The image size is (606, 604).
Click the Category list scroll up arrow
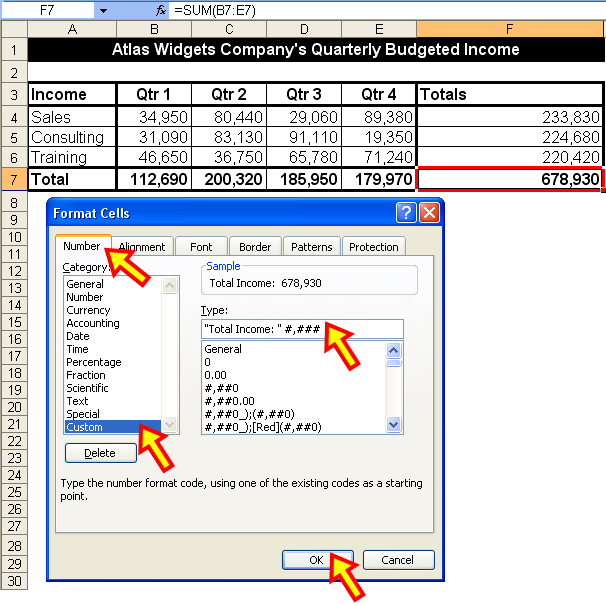click(169, 286)
